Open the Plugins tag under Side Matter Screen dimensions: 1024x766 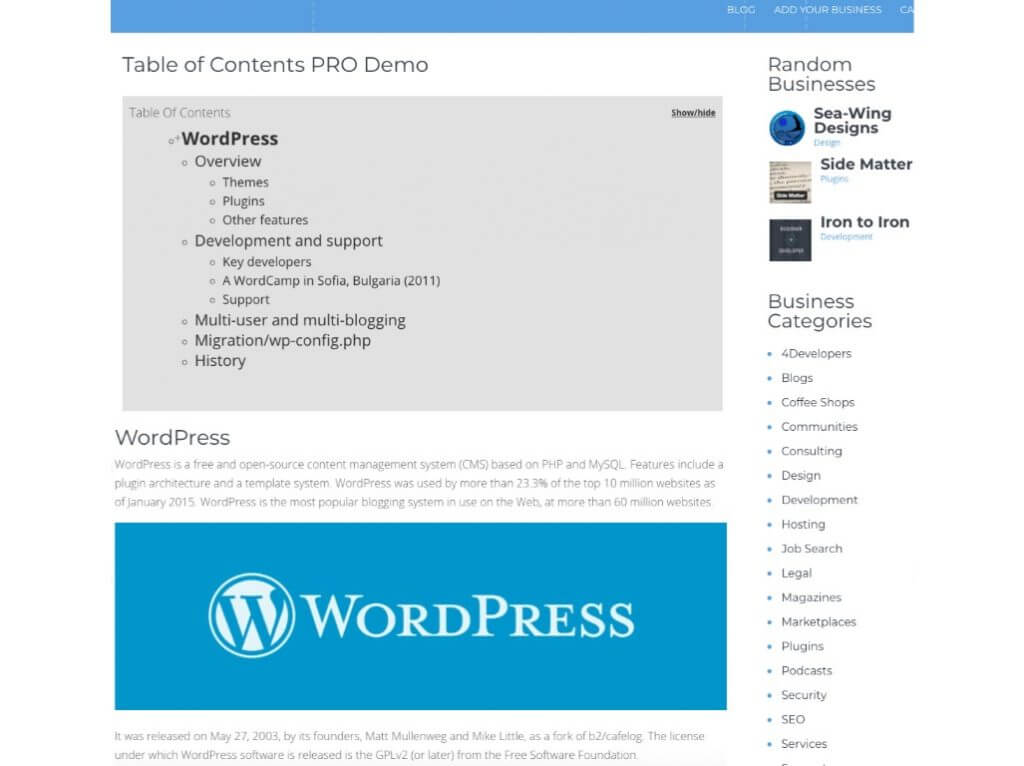tap(832, 178)
